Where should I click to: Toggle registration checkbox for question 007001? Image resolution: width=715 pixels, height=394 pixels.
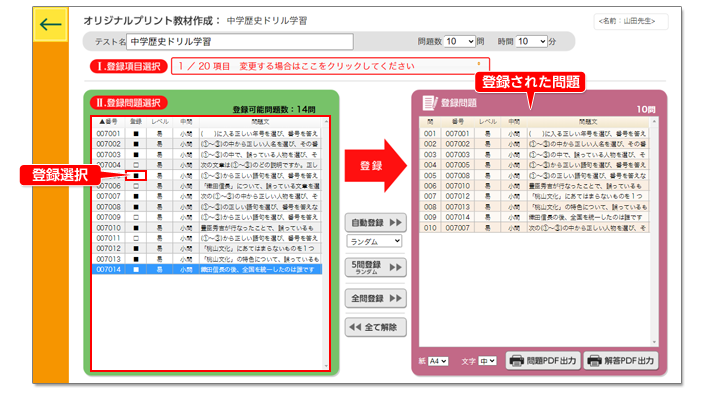tap(136, 134)
